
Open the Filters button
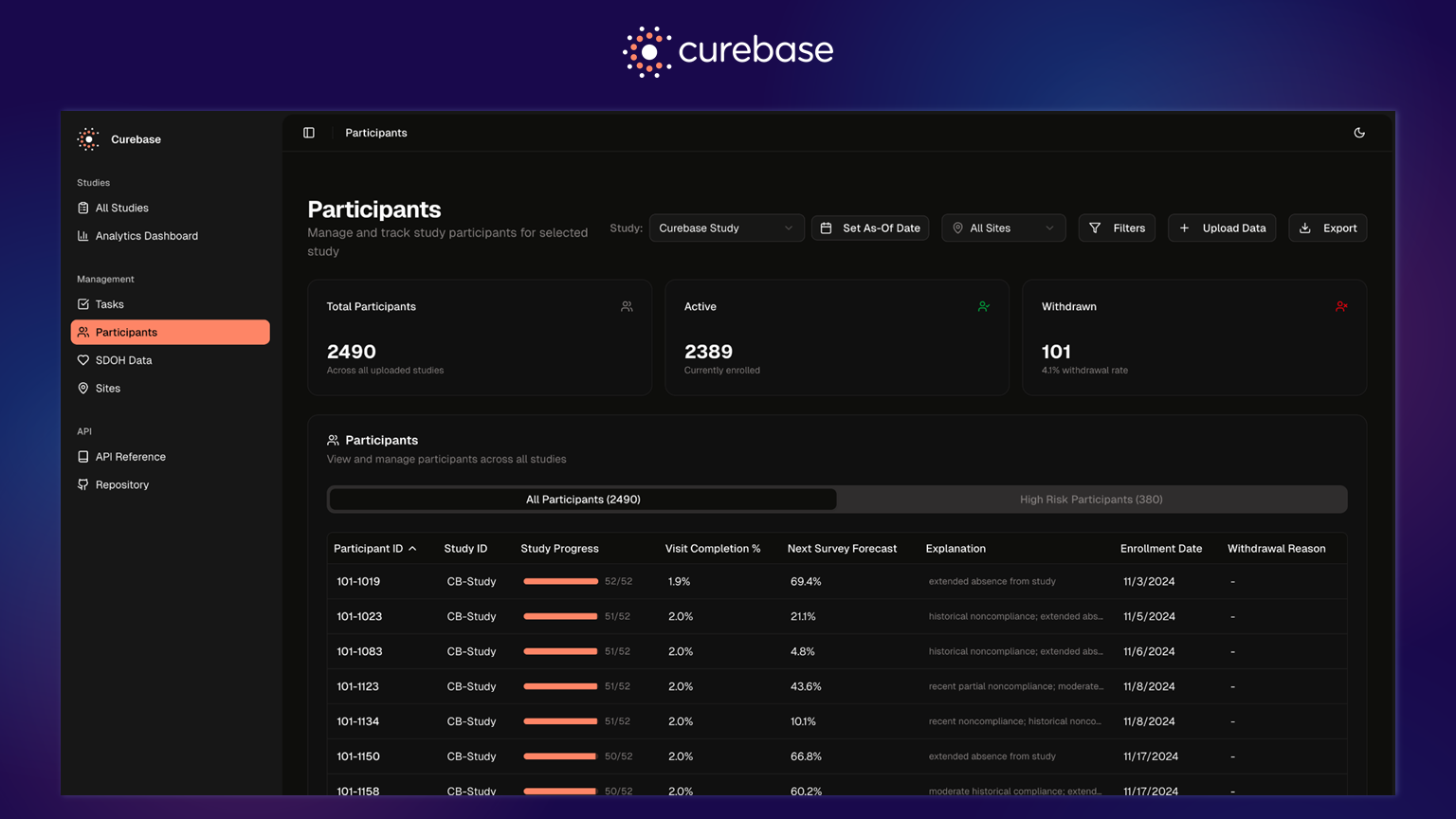1117,228
